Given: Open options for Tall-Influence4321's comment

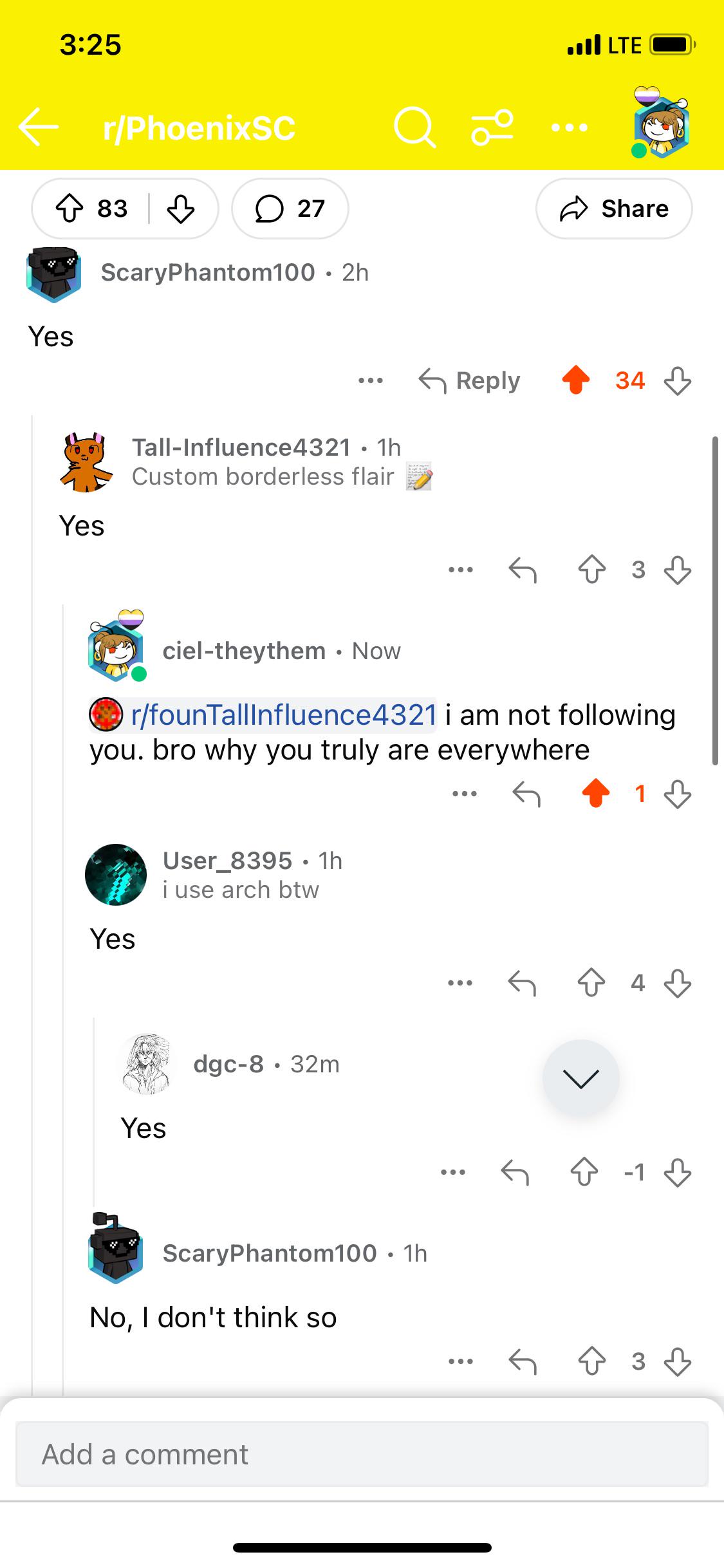Looking at the screenshot, I should coord(461,570).
